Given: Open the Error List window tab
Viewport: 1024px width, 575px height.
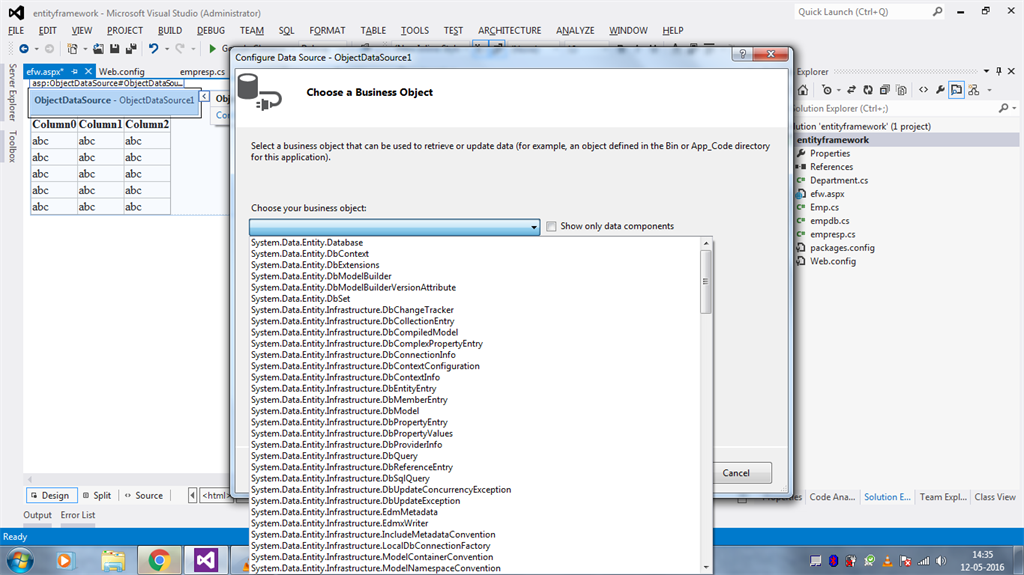Looking at the screenshot, I should click(x=78, y=515).
